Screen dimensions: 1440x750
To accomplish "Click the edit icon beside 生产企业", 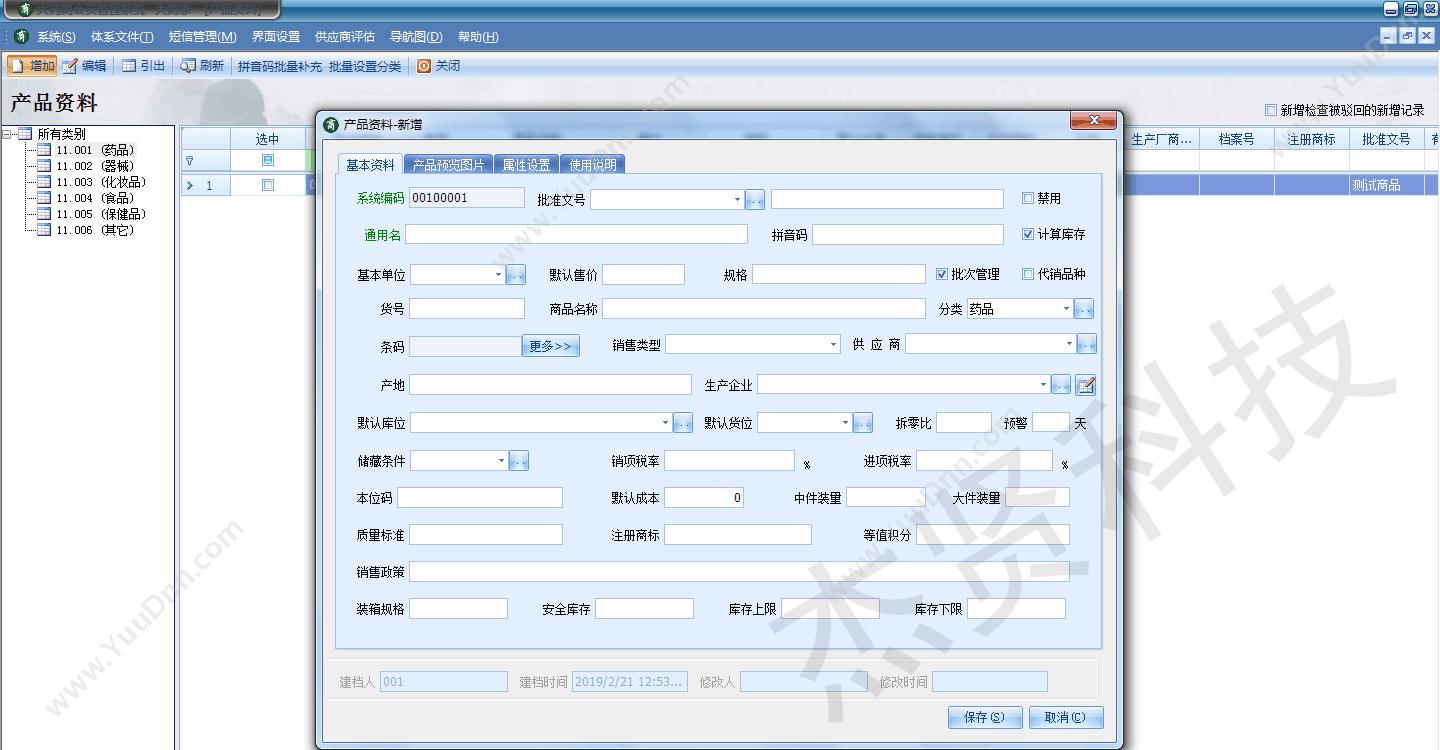I will pyautogui.click(x=1086, y=384).
